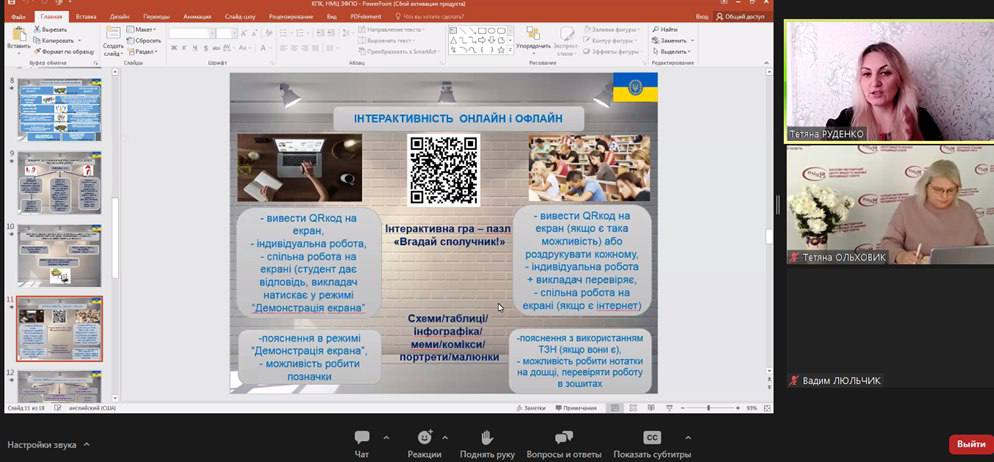This screenshot has width=994, height=462.
Task: Toggle the Заметки notes pane
Action: click(x=534, y=408)
